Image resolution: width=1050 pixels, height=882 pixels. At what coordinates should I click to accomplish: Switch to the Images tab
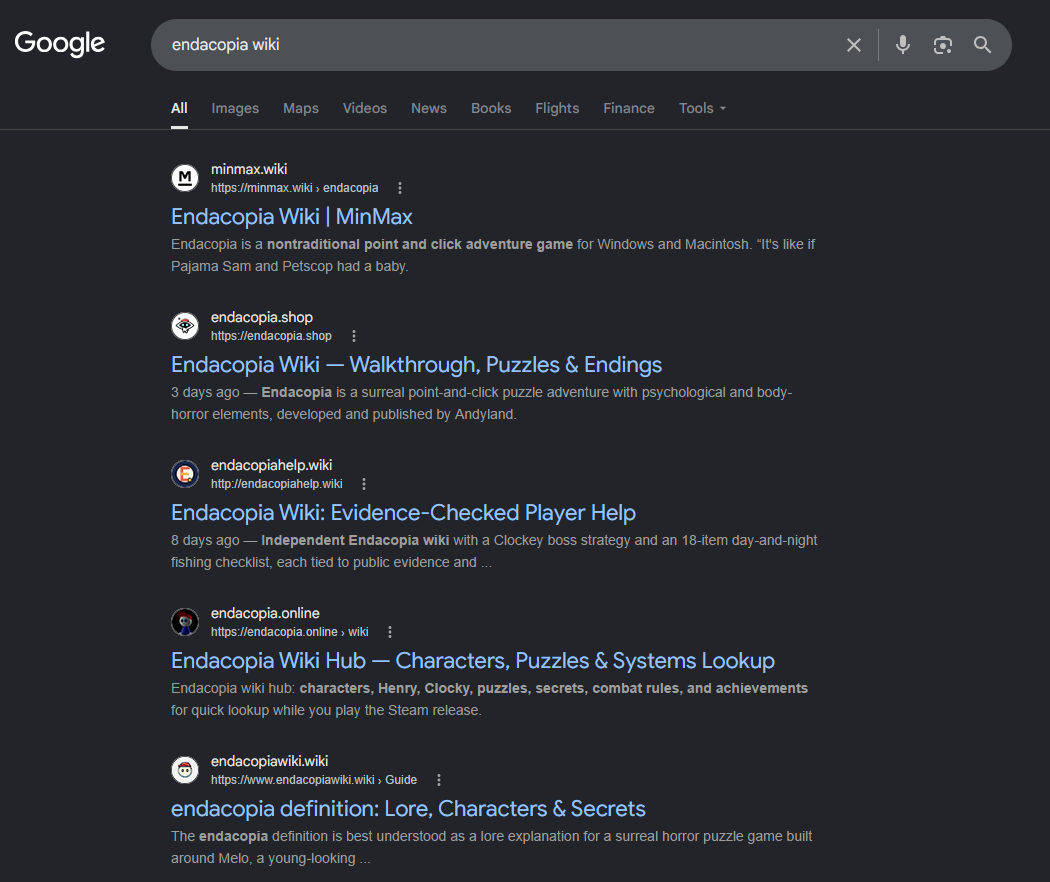(235, 108)
